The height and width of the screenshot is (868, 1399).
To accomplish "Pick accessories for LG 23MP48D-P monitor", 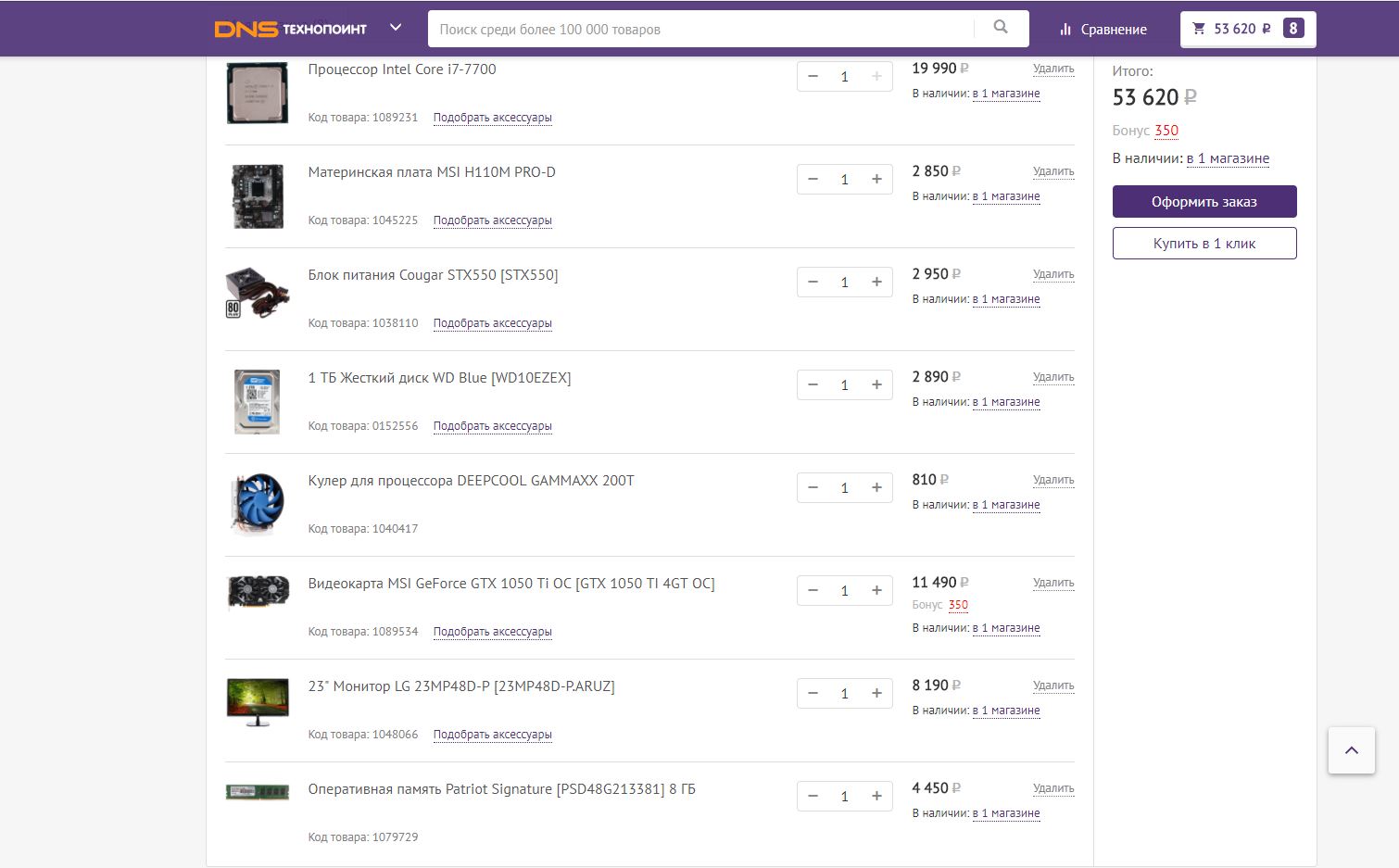I will click(x=493, y=735).
